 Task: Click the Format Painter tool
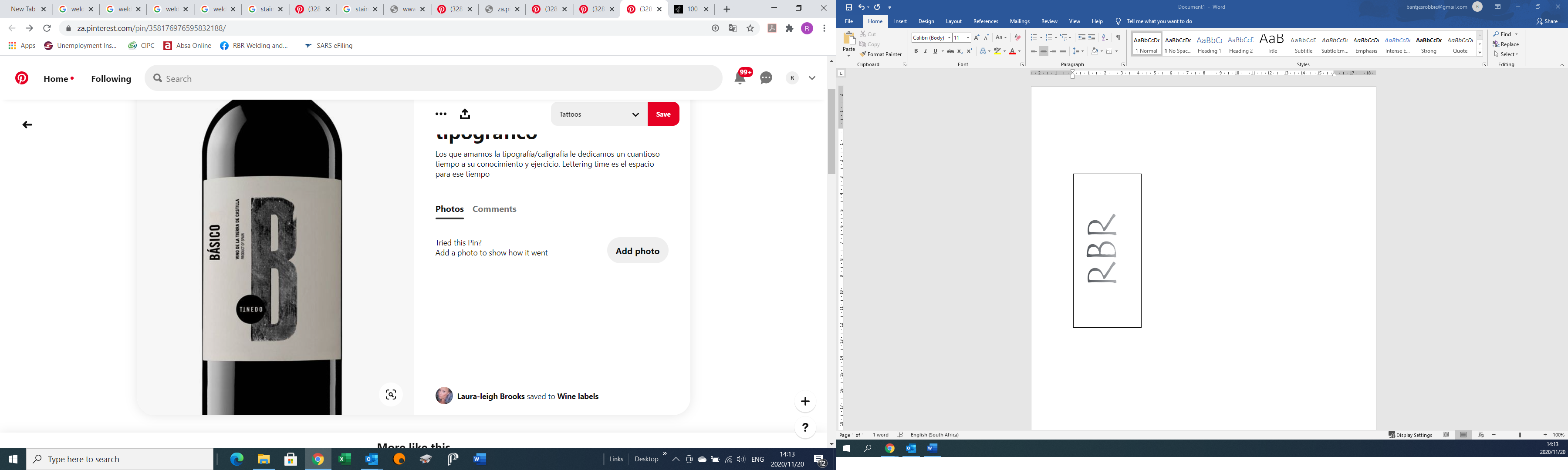[881, 54]
